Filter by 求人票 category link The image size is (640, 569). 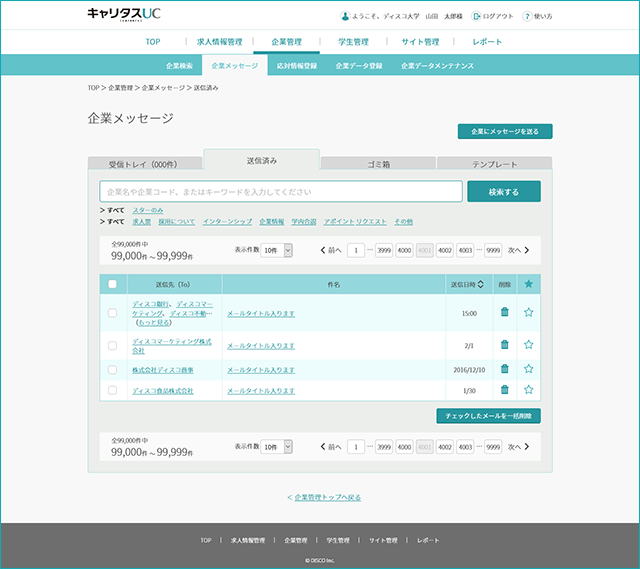tap(141, 222)
